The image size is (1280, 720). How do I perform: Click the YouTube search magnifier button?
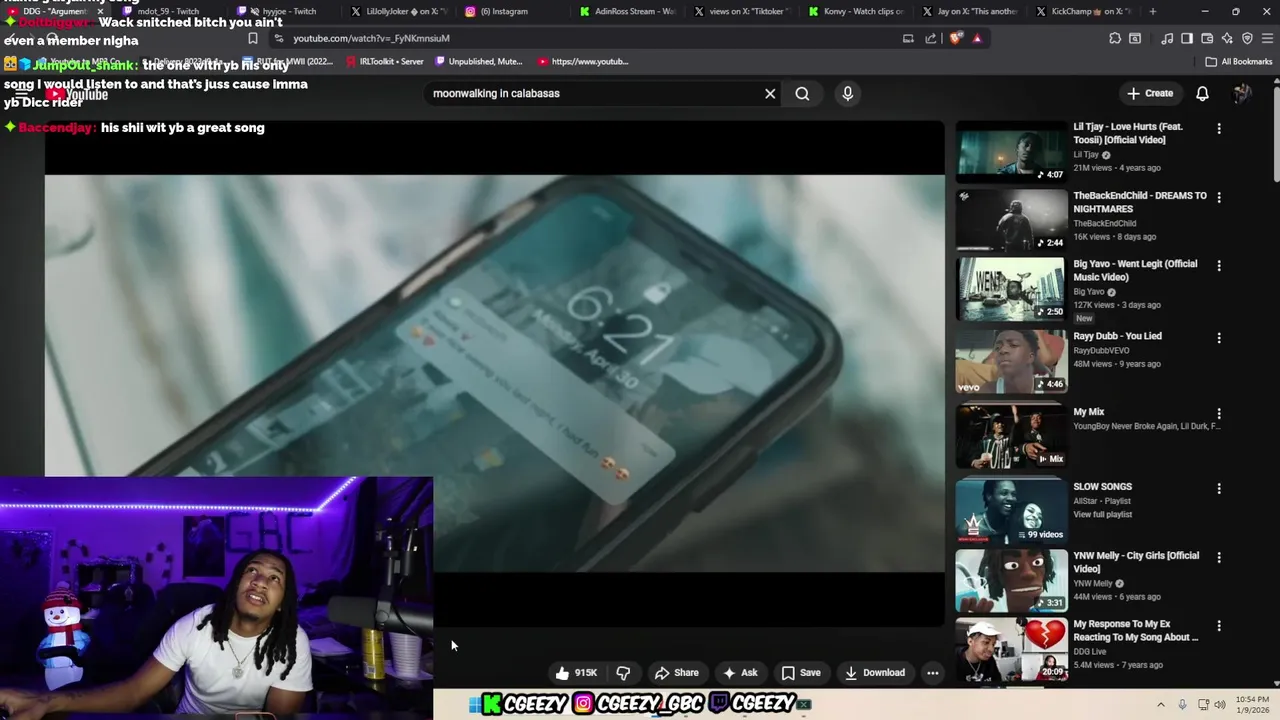coord(802,93)
